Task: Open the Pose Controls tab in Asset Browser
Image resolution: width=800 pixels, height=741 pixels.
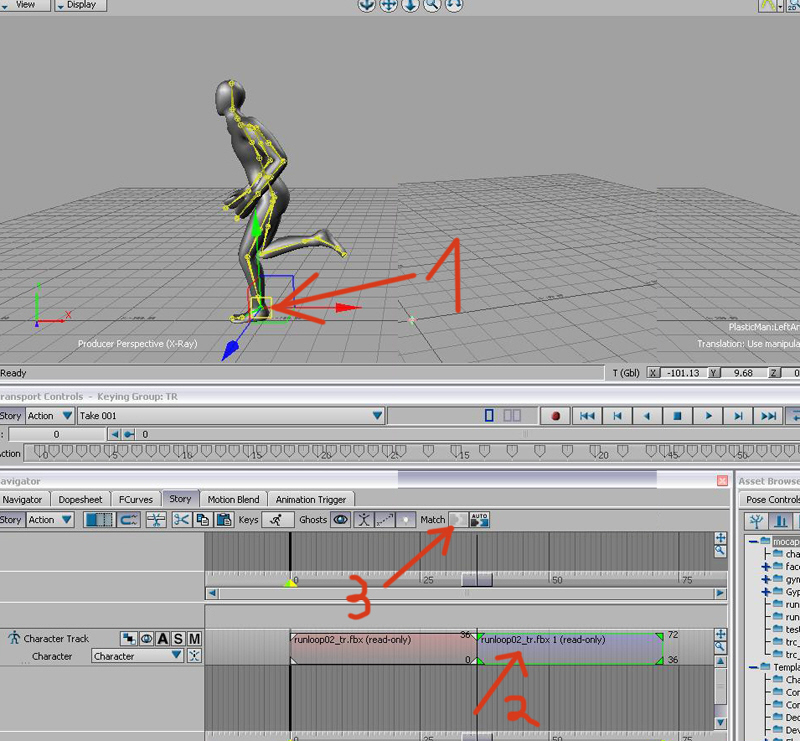Action: click(772, 499)
